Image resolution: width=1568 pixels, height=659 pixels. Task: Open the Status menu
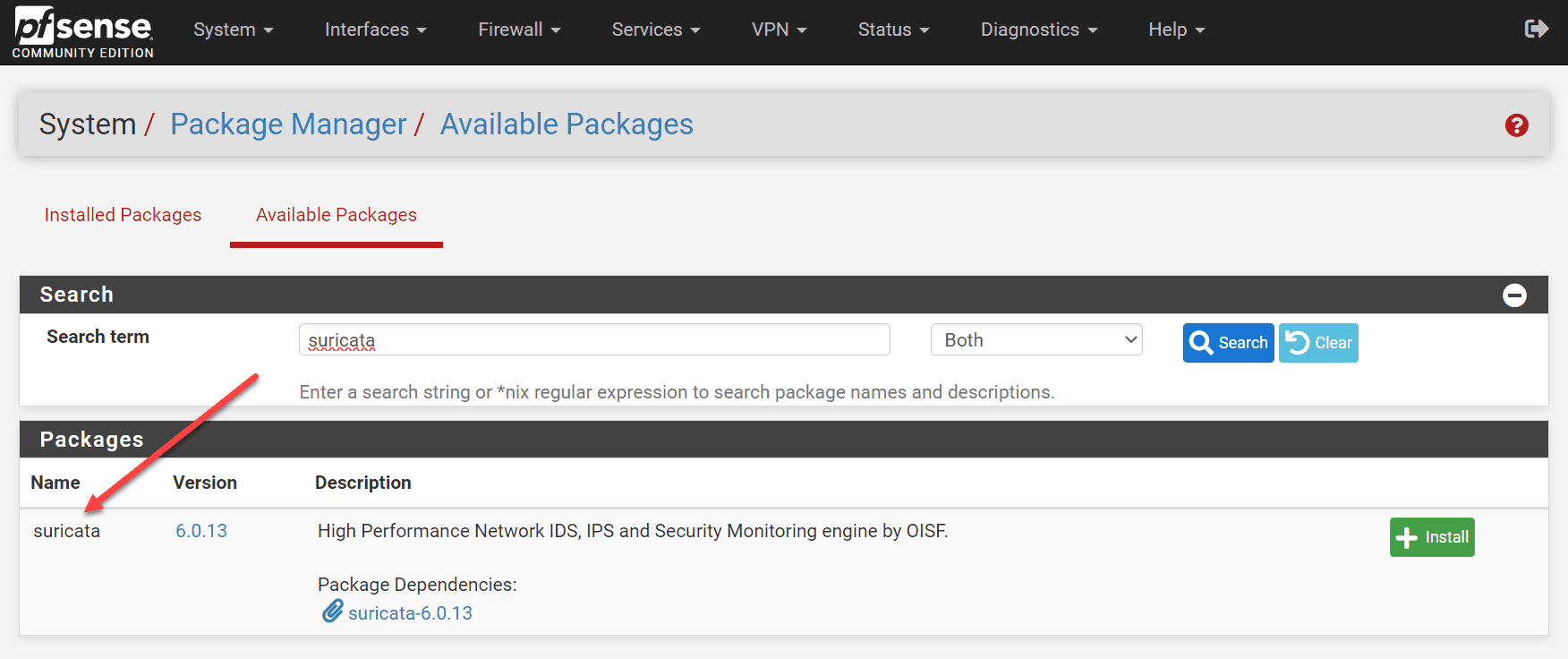coord(893,30)
